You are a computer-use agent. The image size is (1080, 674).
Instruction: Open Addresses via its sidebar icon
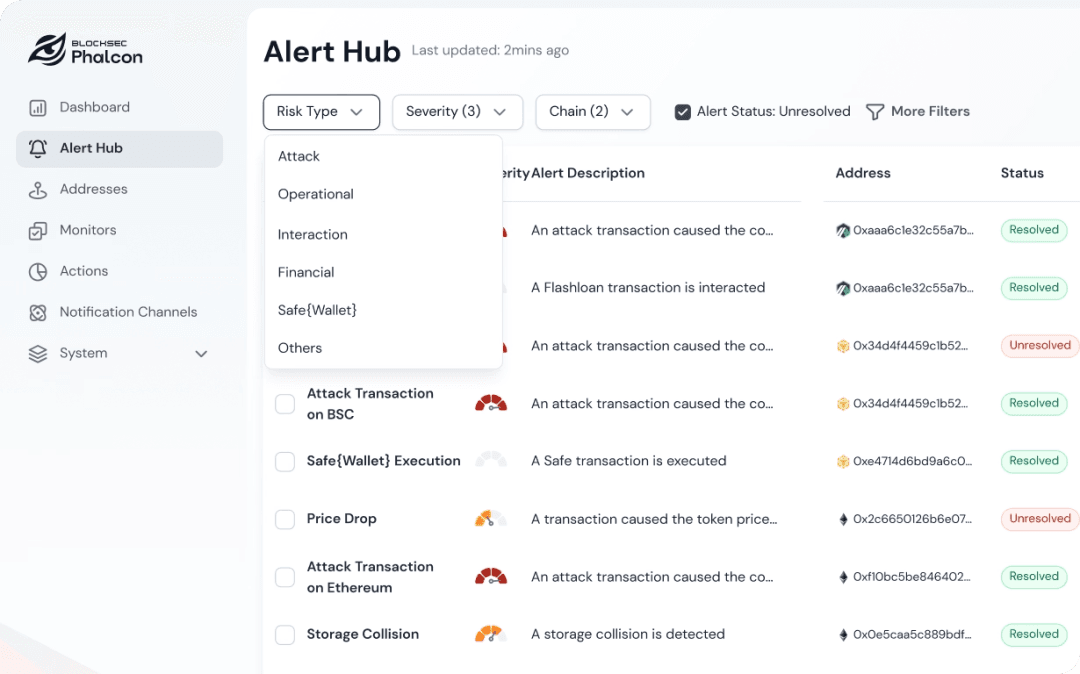tap(38, 190)
